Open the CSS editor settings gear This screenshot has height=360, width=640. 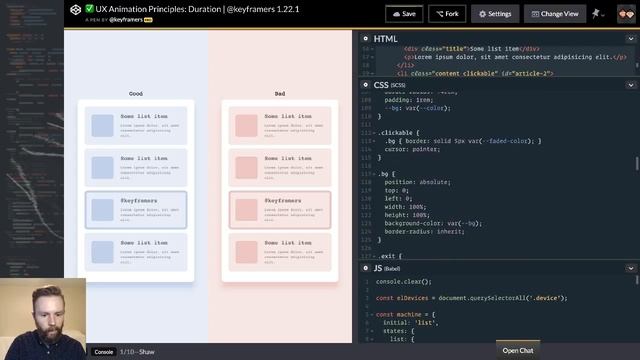pyautogui.click(x=365, y=84)
